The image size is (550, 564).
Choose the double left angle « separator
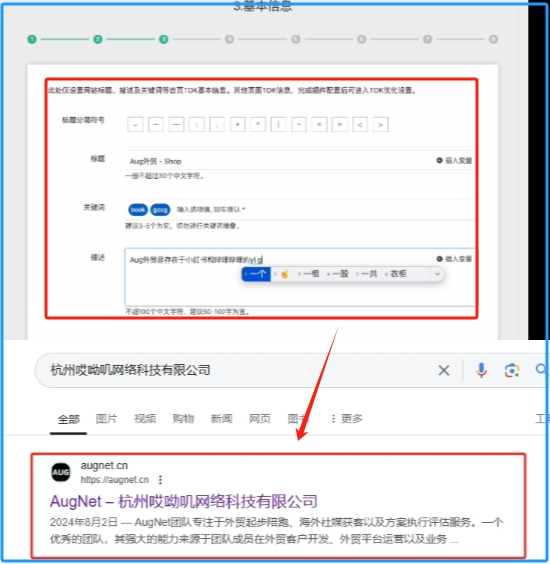[319, 124]
